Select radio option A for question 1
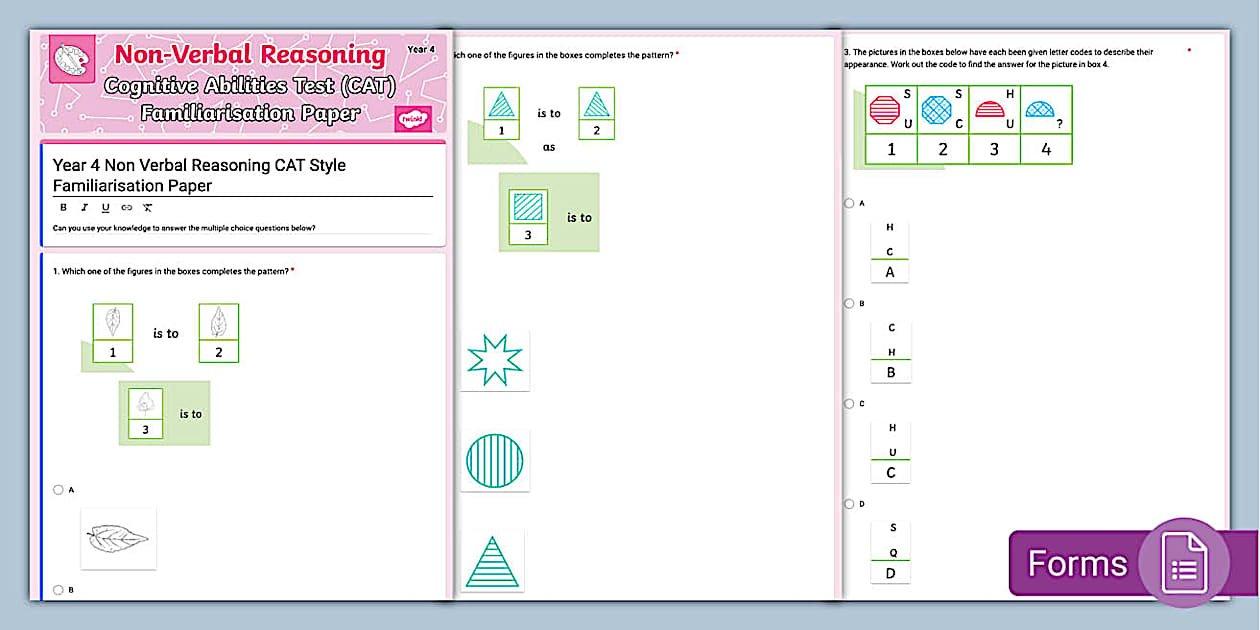The height and width of the screenshot is (630, 1260). click(x=59, y=490)
